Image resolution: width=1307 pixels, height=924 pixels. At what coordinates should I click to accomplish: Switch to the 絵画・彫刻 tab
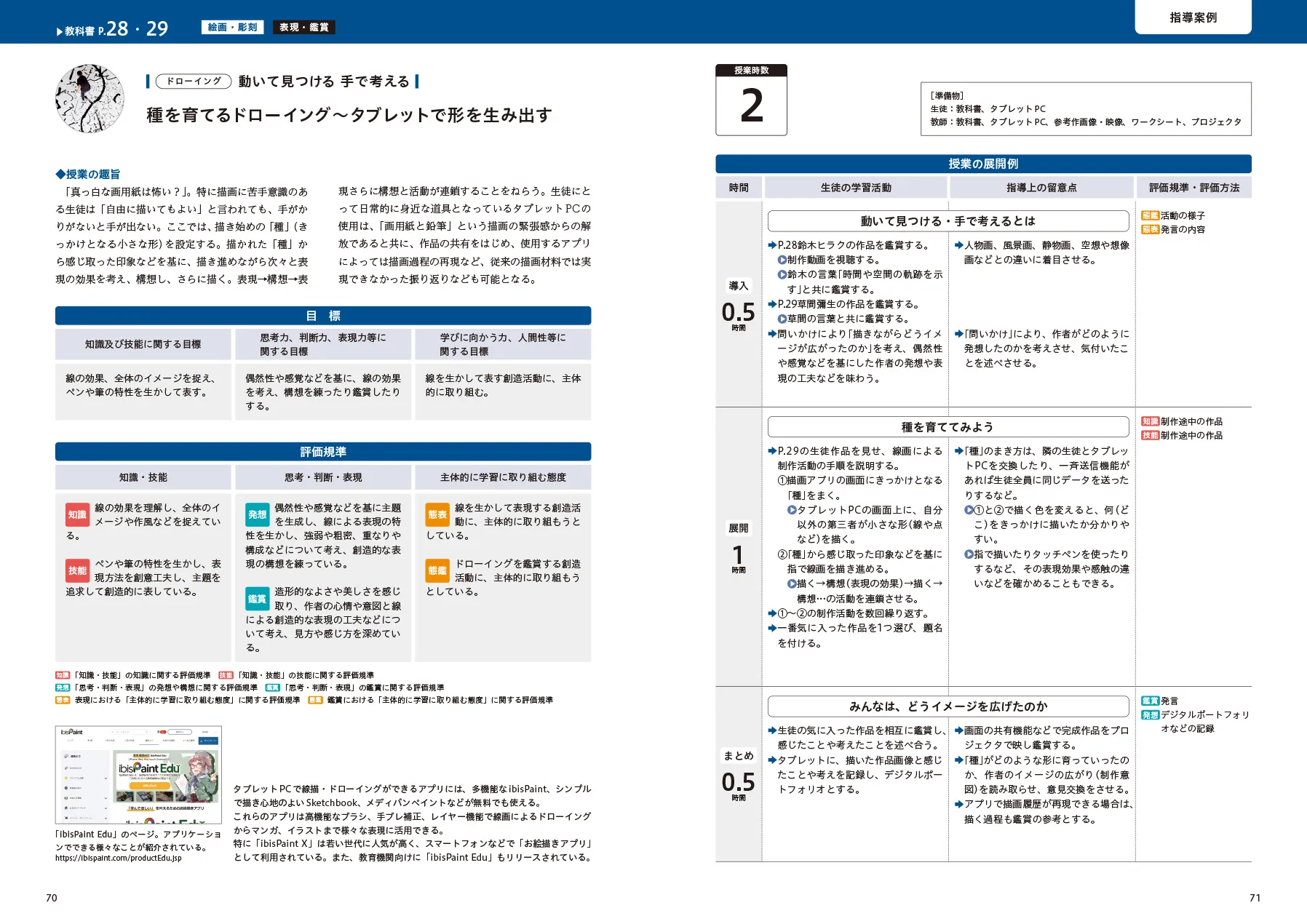(234, 28)
